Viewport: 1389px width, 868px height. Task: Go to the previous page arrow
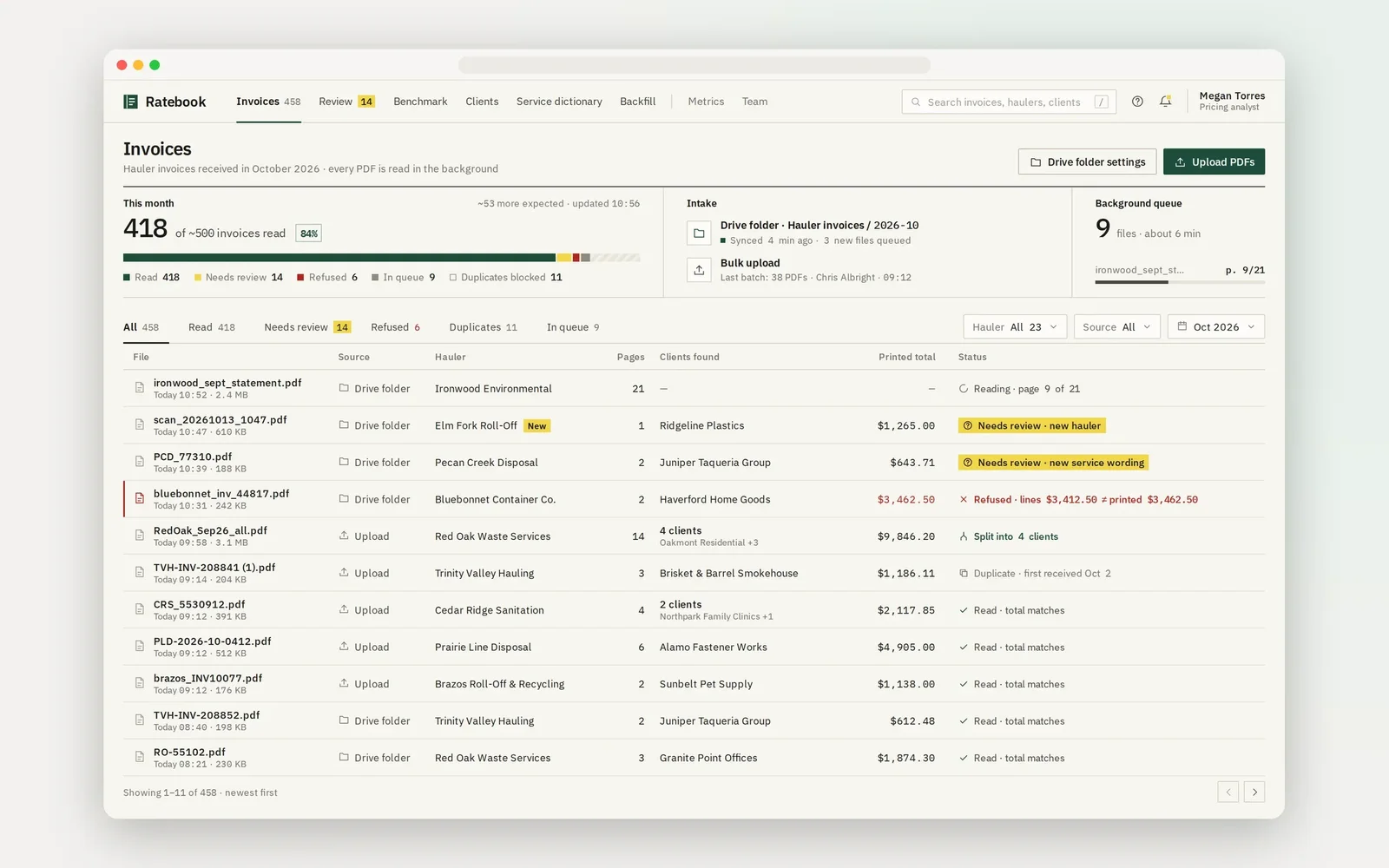pos(1228,792)
